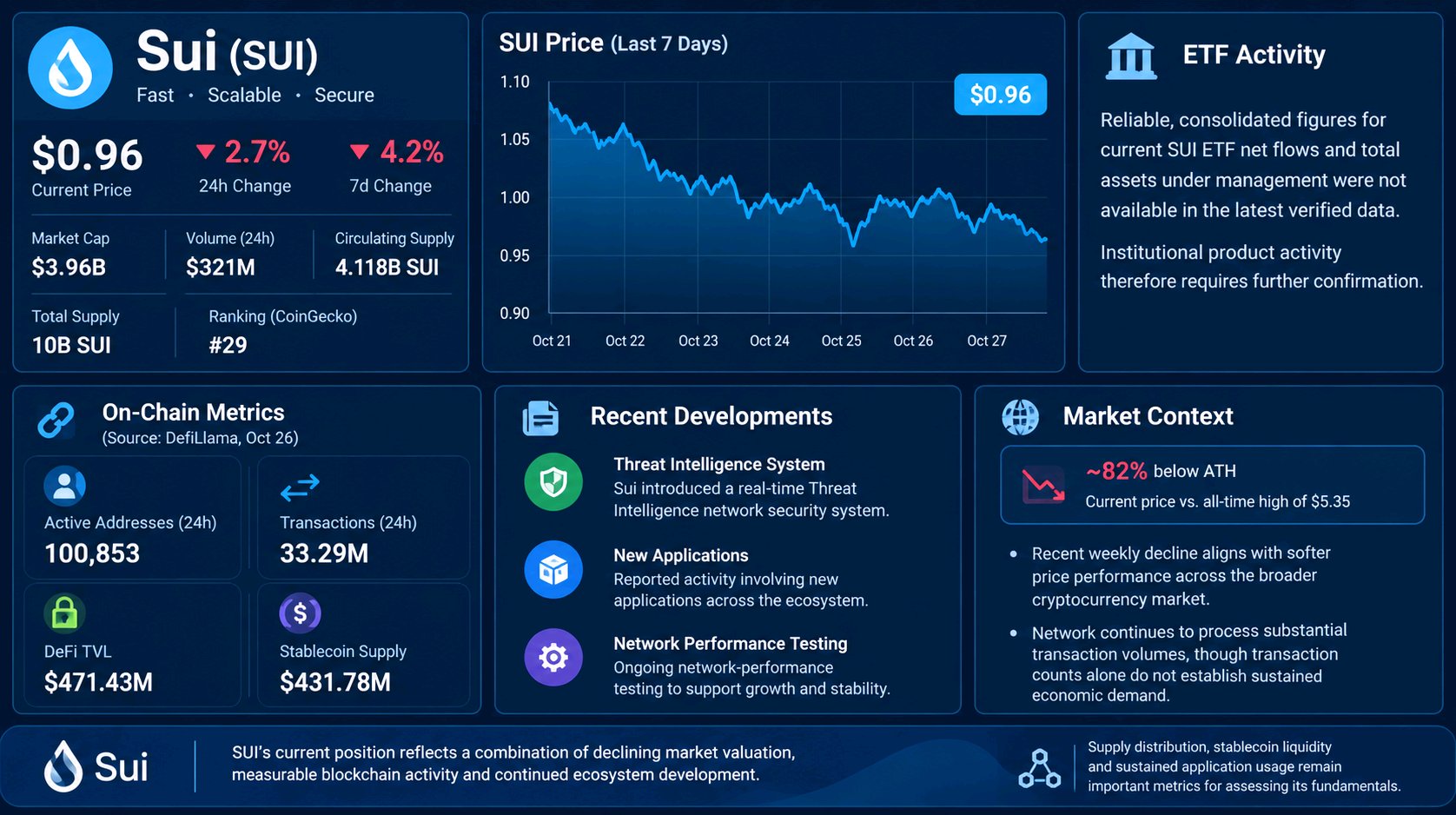Click the Market Context globe icon
This screenshot has height=815, width=1456.
pyautogui.click(x=1020, y=417)
